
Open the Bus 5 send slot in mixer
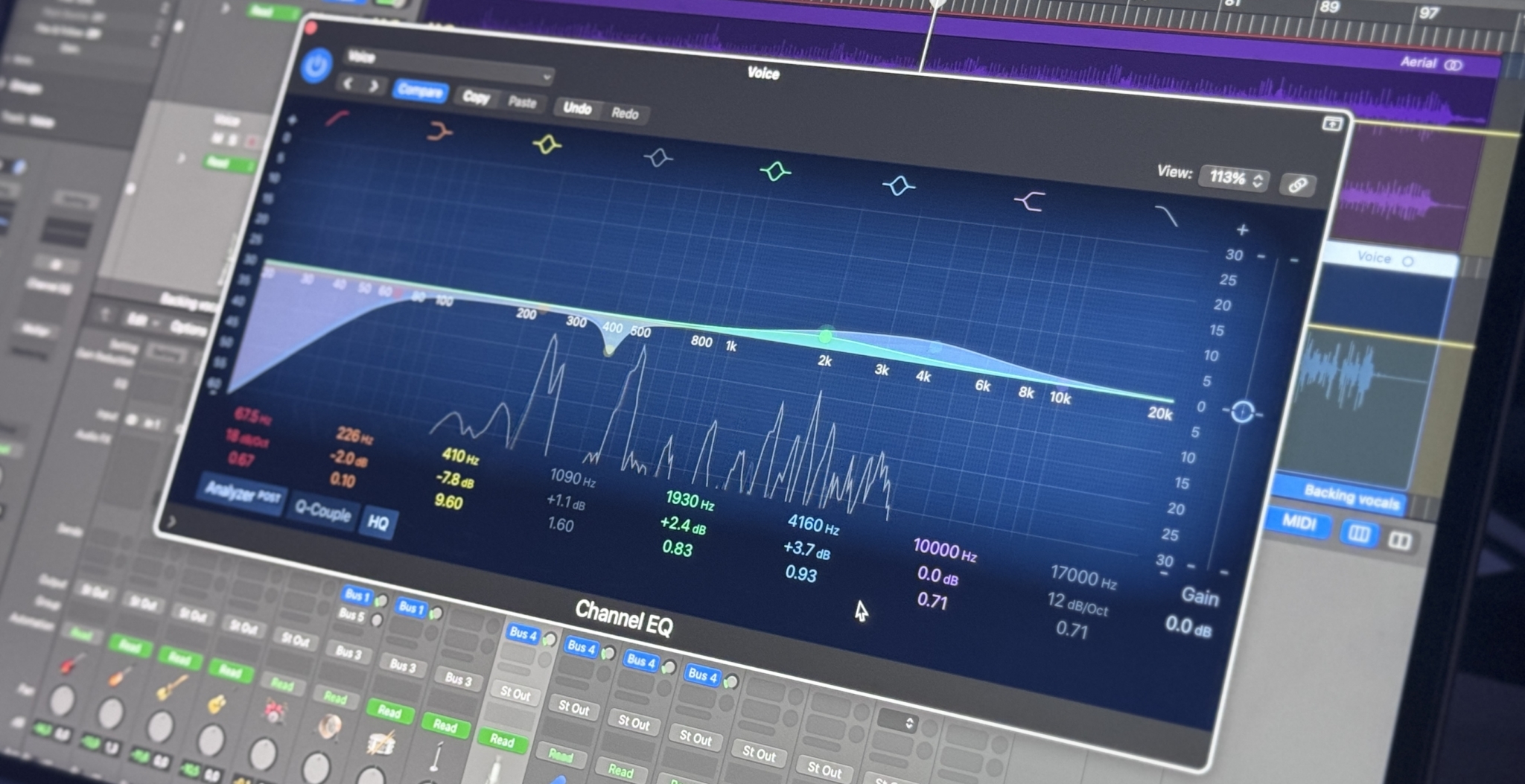[x=351, y=615]
